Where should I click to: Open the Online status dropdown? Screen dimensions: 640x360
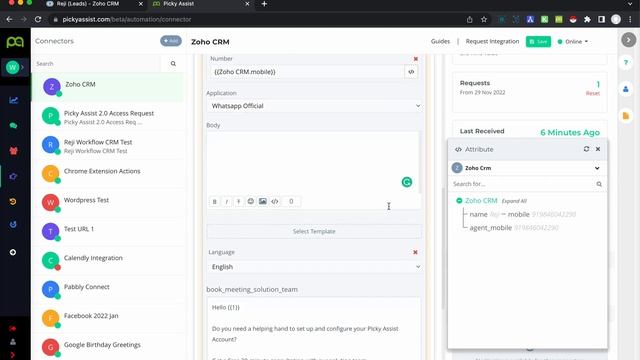[x=573, y=42]
